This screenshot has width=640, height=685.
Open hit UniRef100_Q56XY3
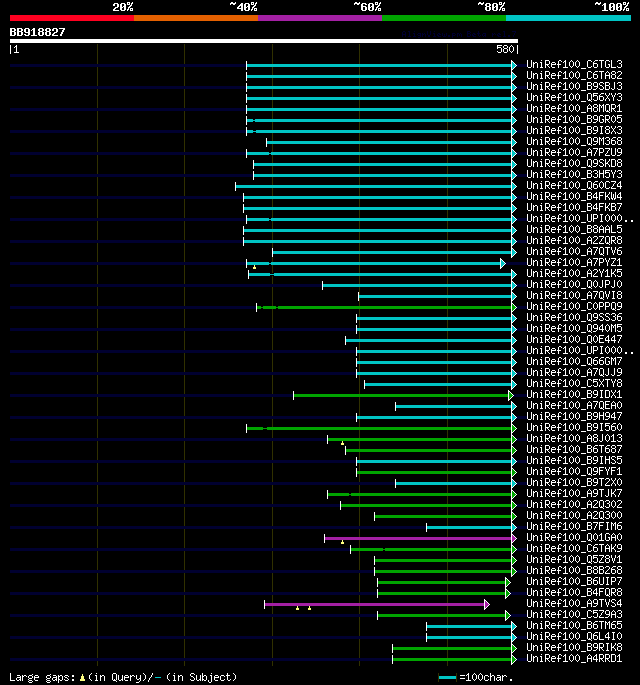(574, 97)
